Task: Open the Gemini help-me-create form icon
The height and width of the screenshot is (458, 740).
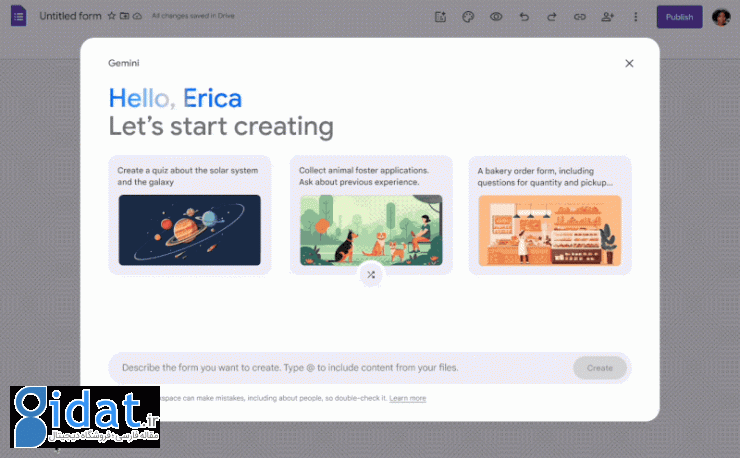Action: (440, 17)
